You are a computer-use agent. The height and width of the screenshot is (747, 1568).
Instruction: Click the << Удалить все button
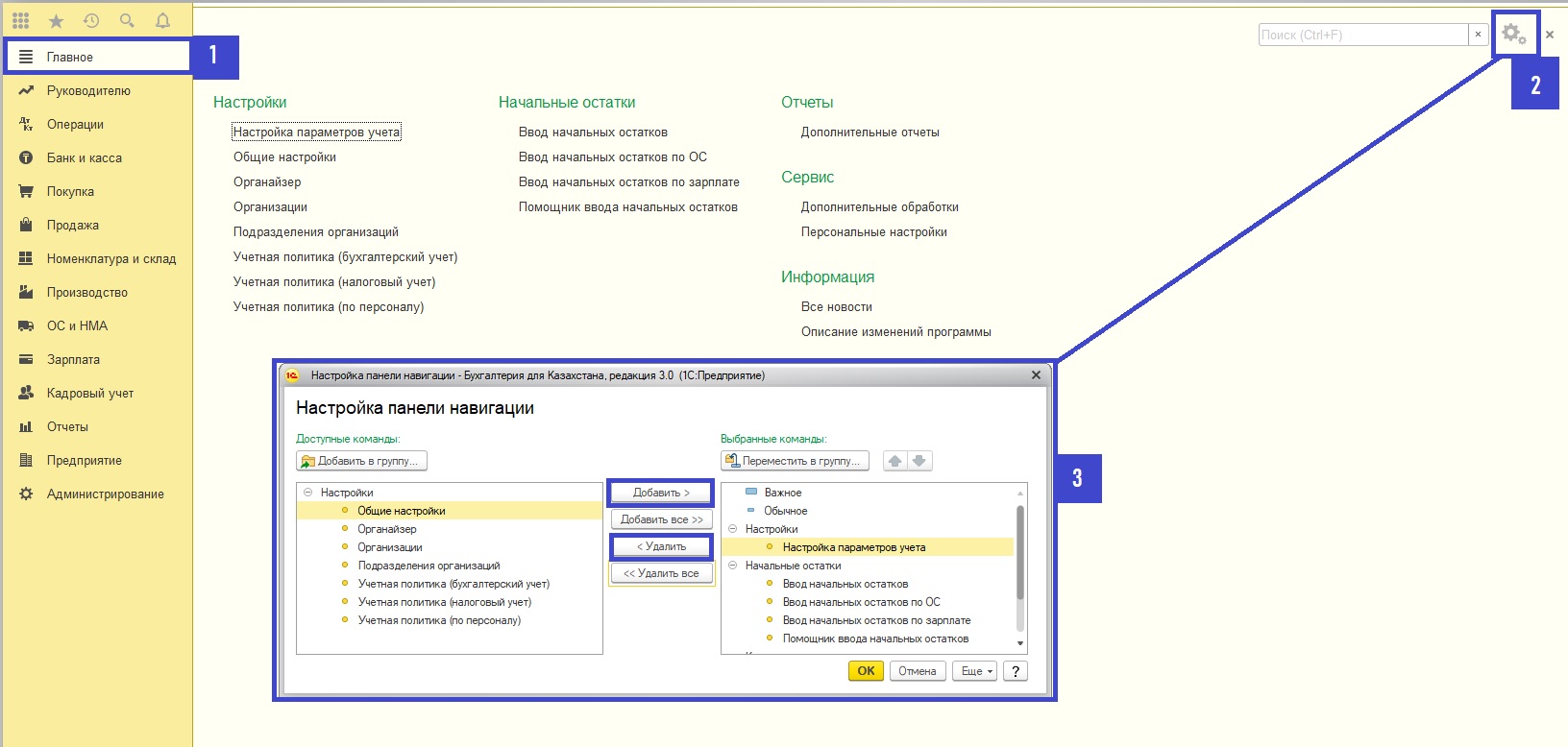coord(661,573)
